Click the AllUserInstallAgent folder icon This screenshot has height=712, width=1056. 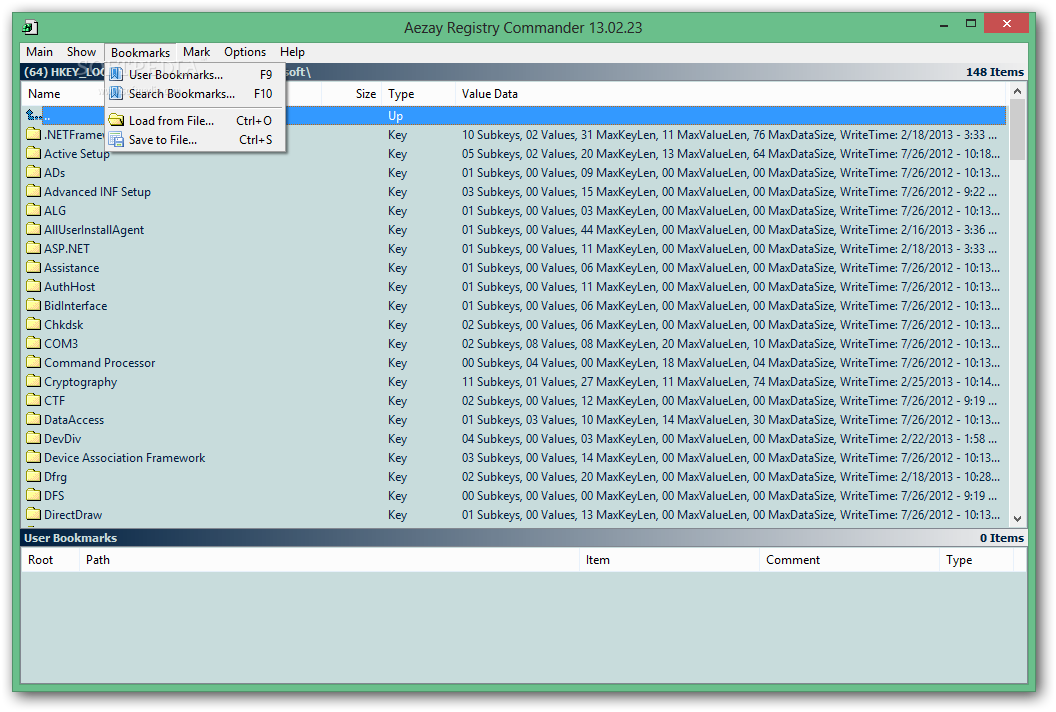[x=34, y=229]
